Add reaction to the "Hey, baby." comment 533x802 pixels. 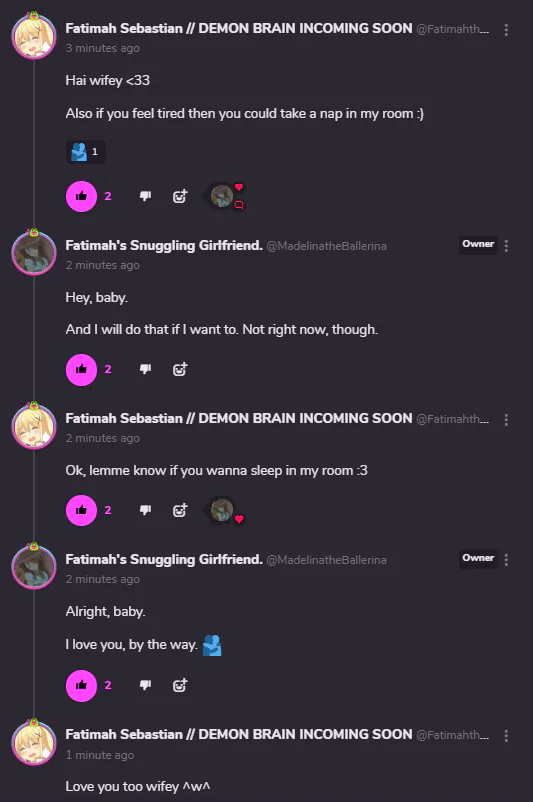[x=180, y=369]
